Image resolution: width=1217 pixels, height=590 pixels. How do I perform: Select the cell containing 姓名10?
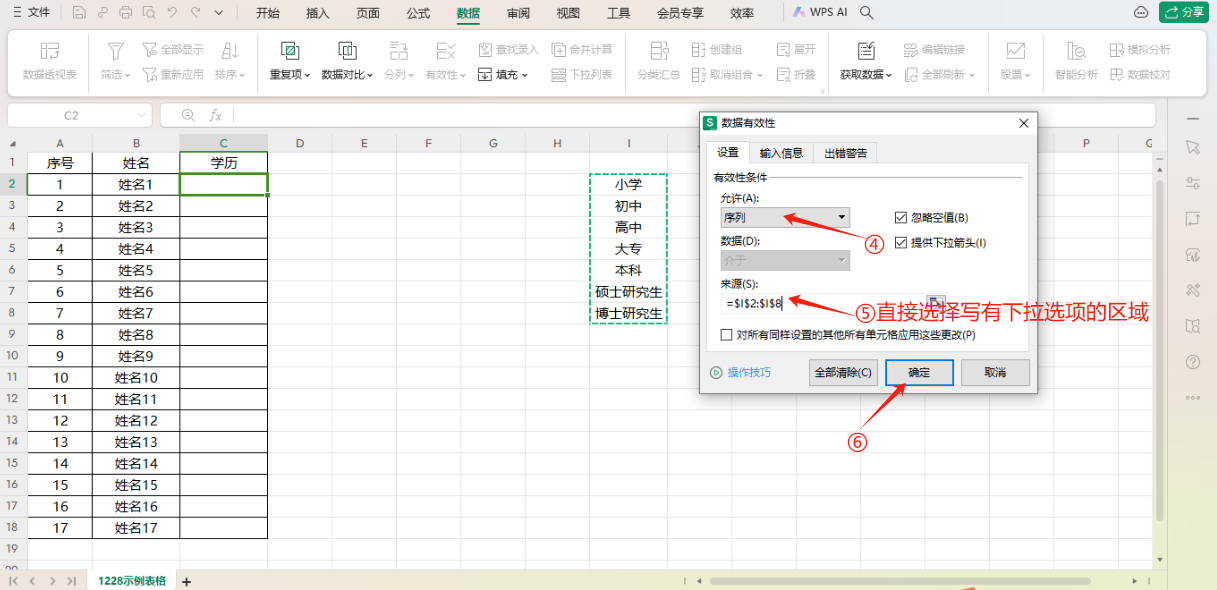point(136,378)
